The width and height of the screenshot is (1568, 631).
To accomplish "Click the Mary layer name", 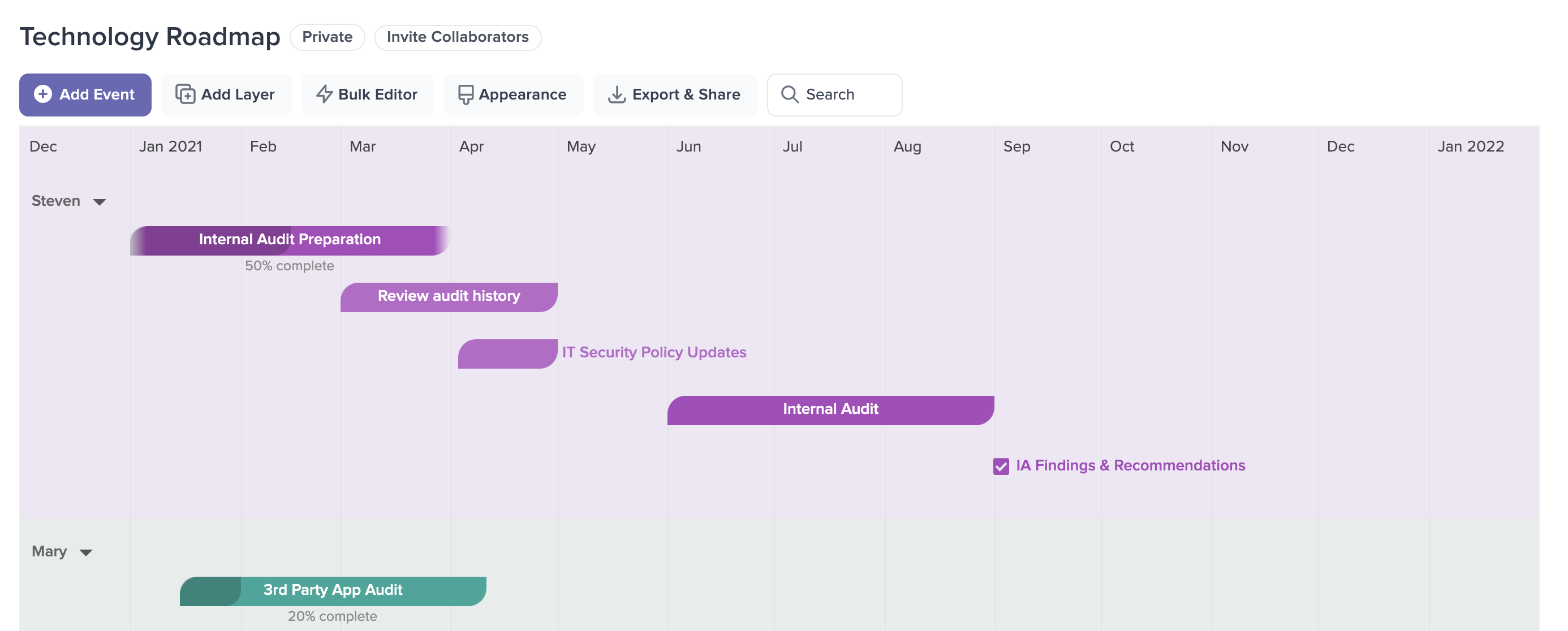I will (x=49, y=551).
